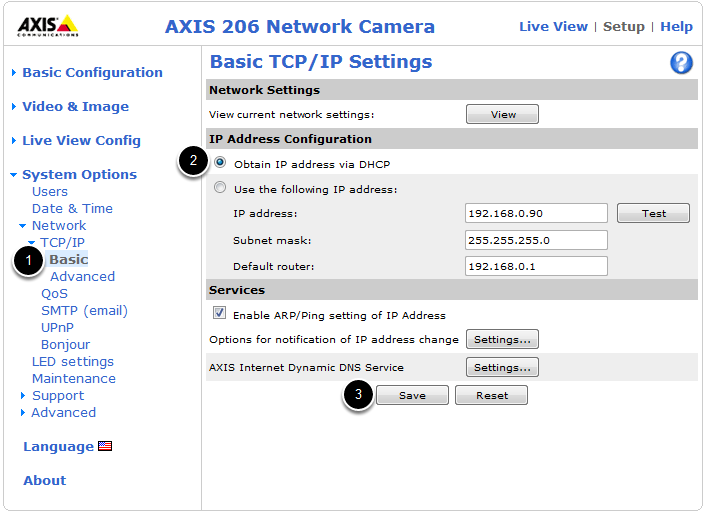The height and width of the screenshot is (514, 705).
Task: Open QoS settings
Action: point(54,294)
